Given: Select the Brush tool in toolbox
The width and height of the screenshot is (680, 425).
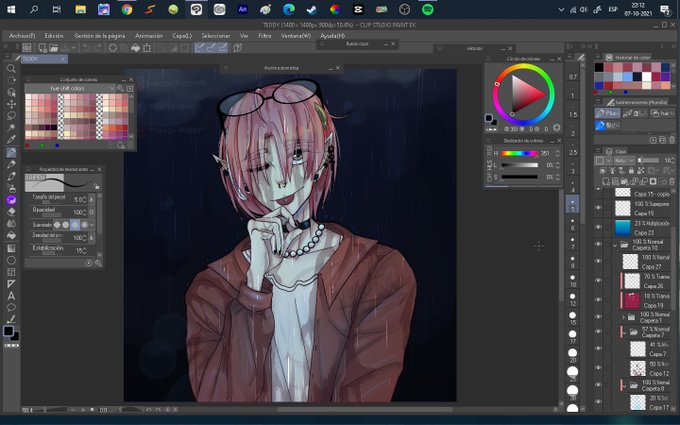Looking at the screenshot, I should pos(11,176).
